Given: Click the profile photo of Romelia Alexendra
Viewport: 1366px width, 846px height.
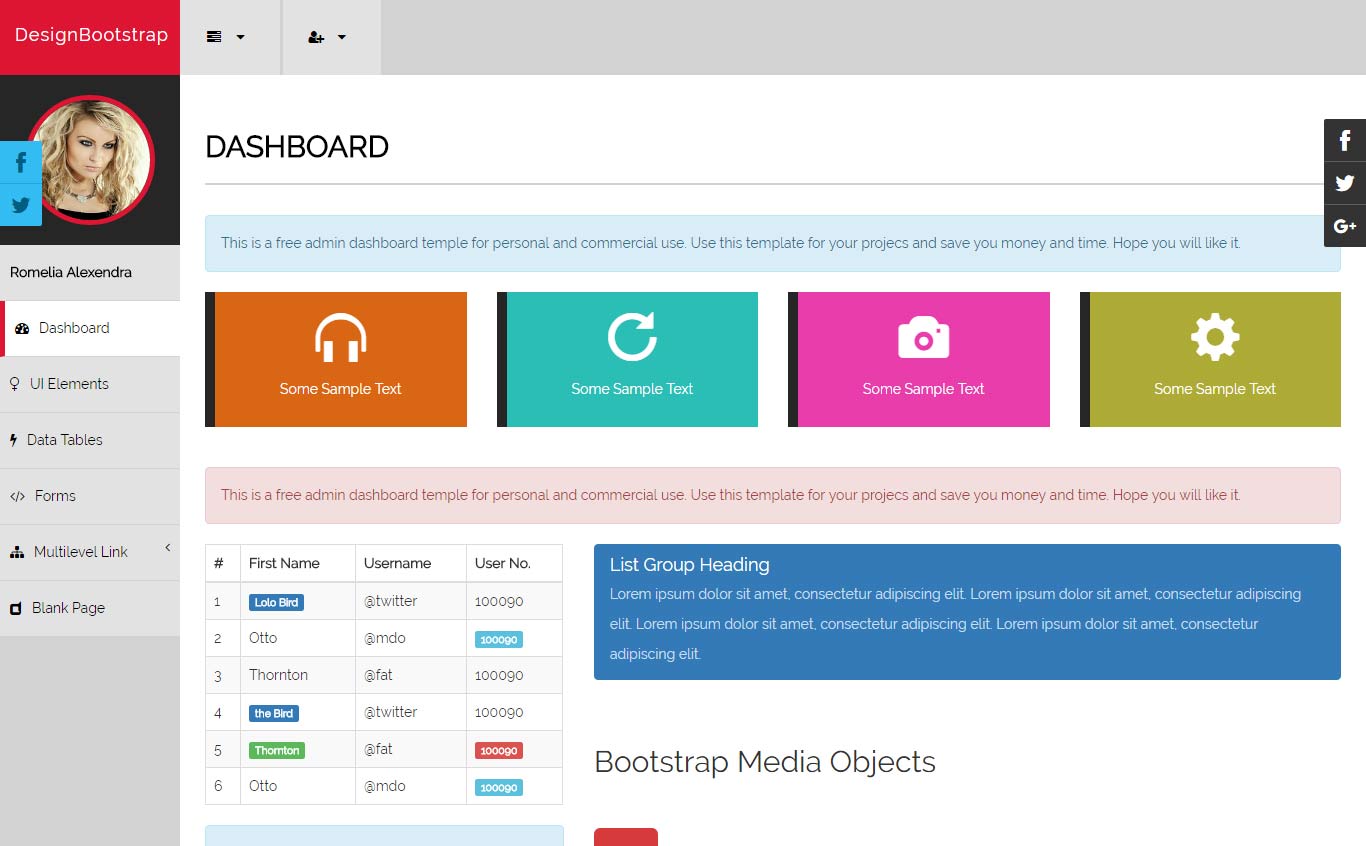Looking at the screenshot, I should (90, 160).
